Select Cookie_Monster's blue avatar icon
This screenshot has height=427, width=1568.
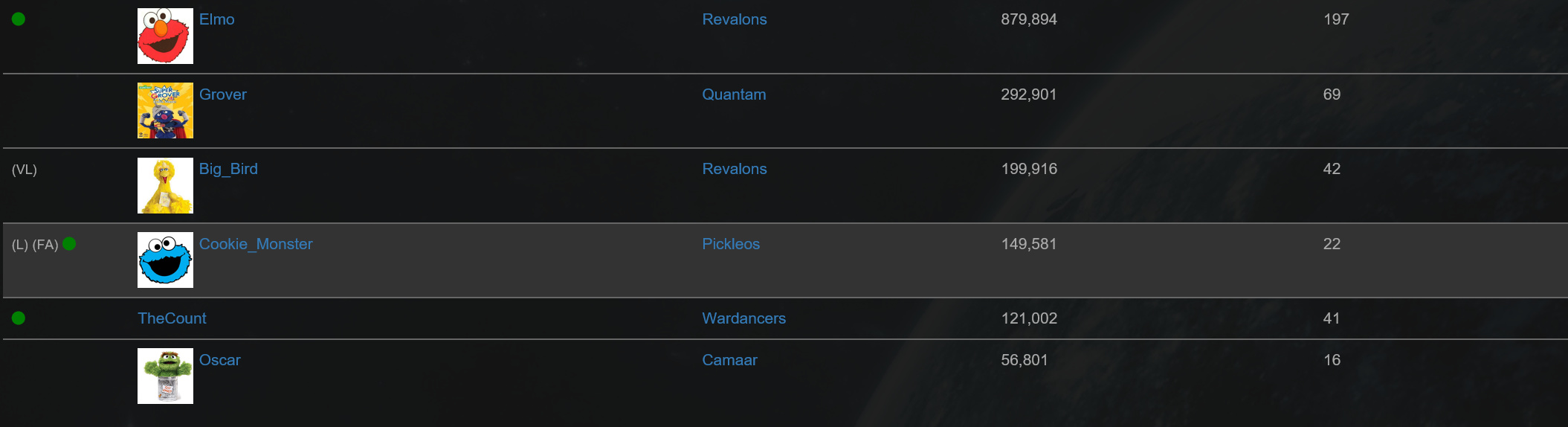(x=165, y=260)
